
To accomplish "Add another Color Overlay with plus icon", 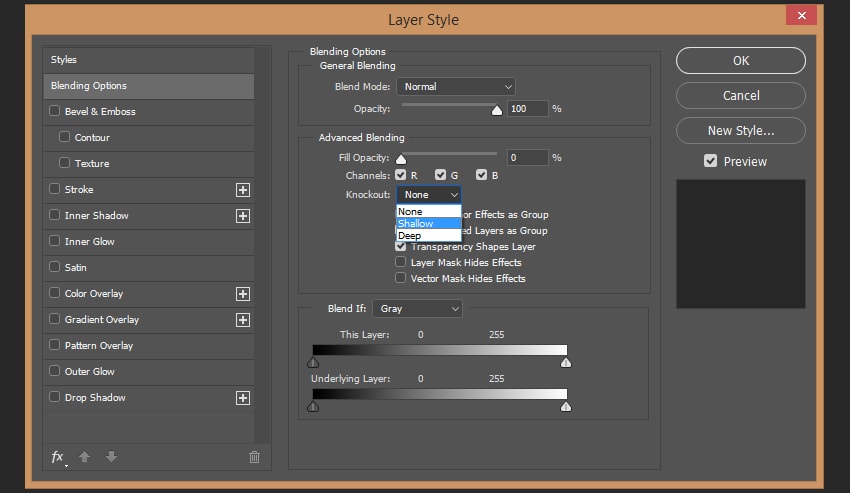I will pos(242,294).
